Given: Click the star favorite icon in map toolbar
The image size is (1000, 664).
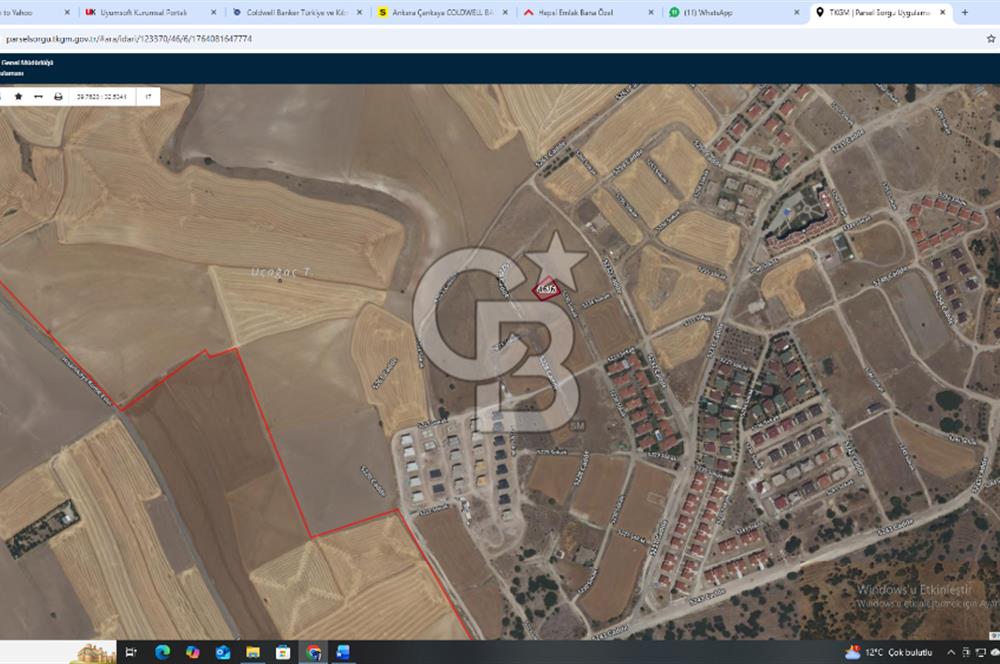Looking at the screenshot, I should tap(18, 97).
